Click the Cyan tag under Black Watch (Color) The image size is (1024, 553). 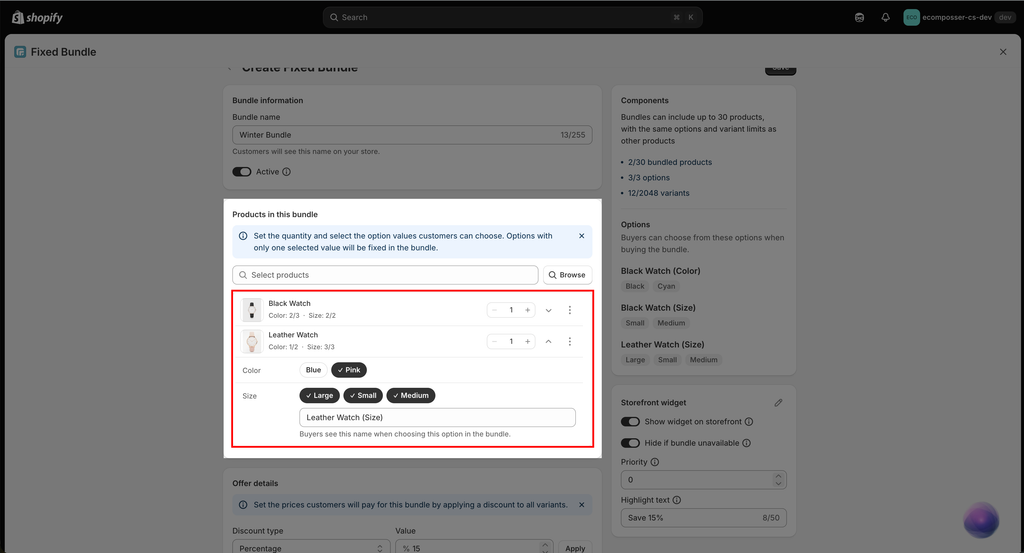tap(666, 286)
